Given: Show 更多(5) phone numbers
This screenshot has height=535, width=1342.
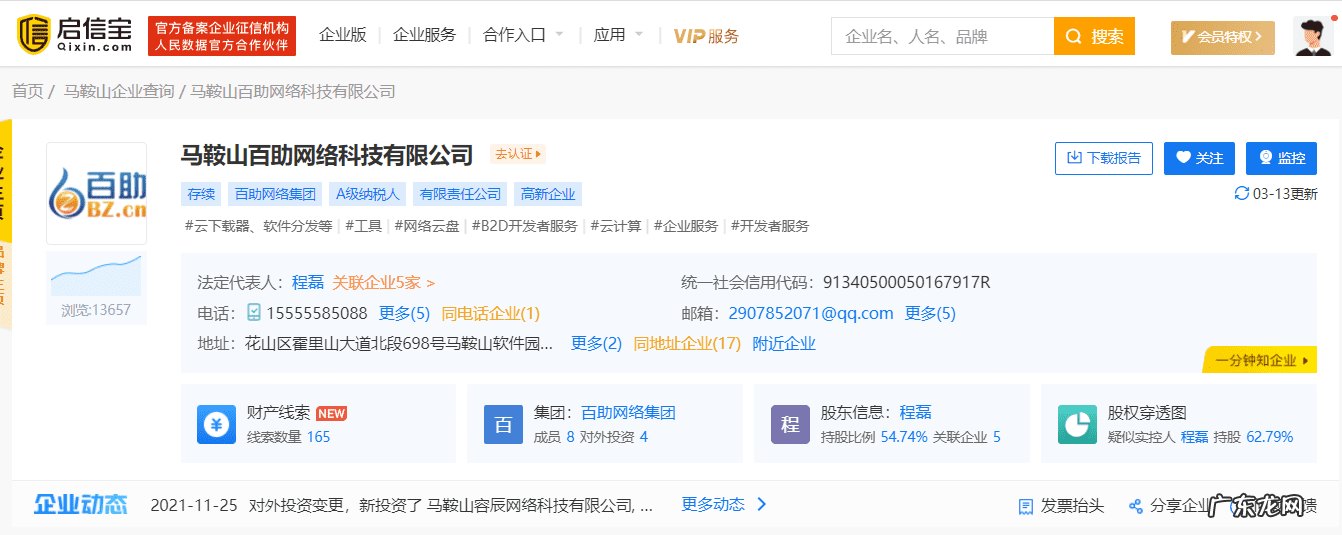Looking at the screenshot, I should [x=404, y=313].
